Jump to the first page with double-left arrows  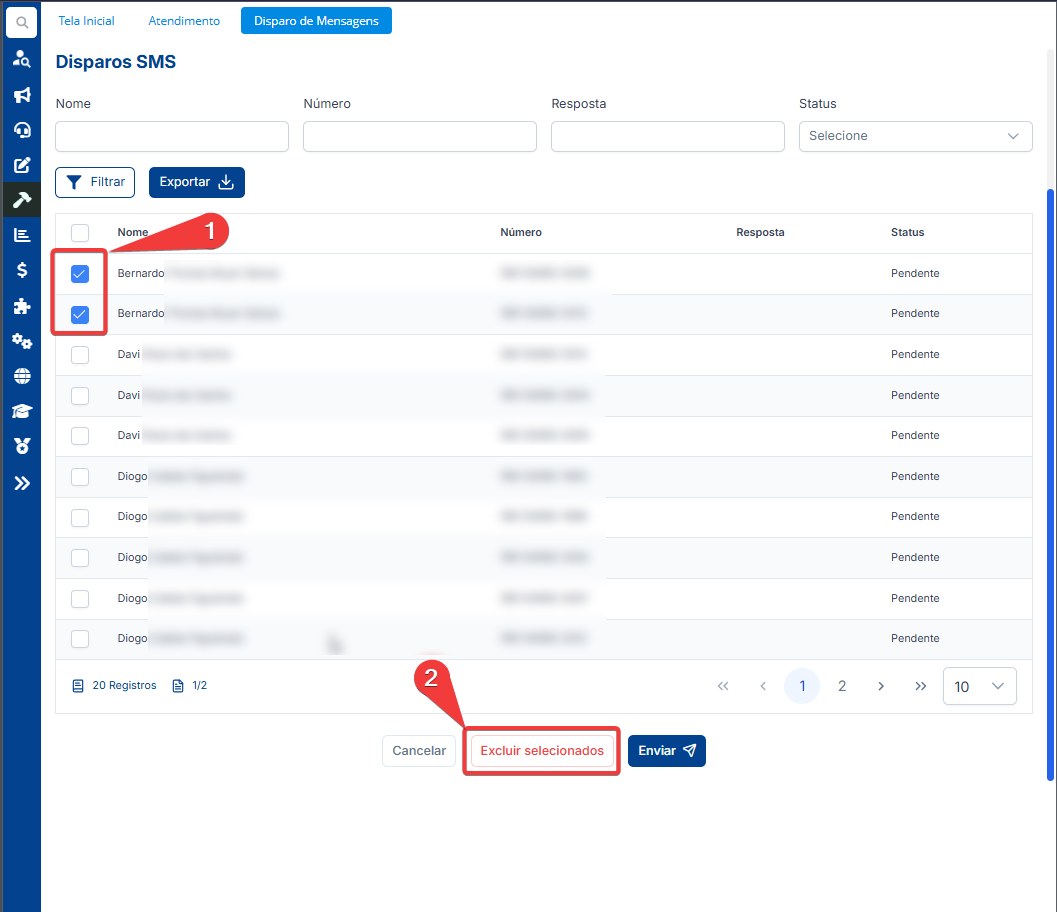(723, 686)
